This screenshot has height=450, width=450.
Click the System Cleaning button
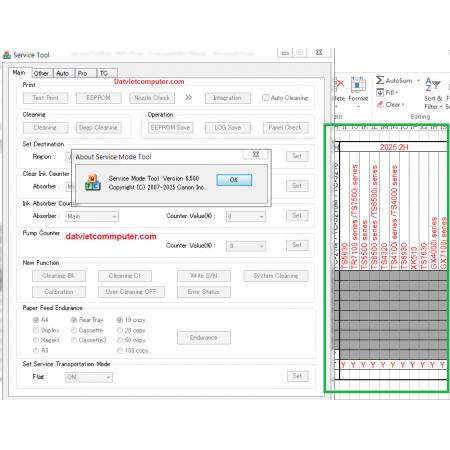pos(276,276)
